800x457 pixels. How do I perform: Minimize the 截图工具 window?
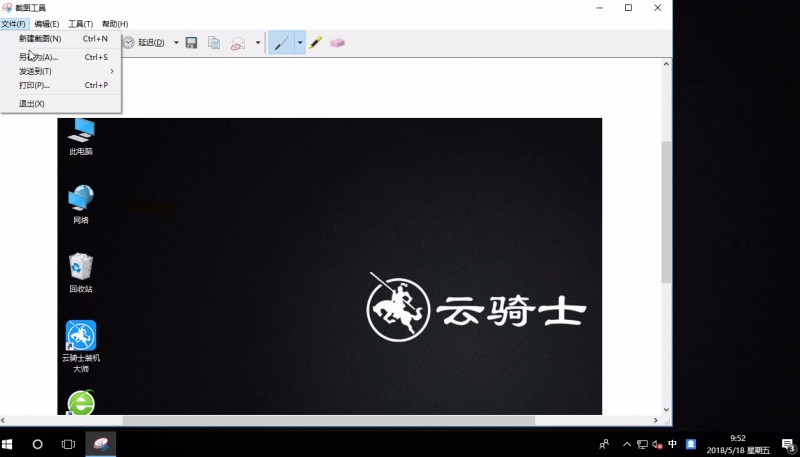(x=600, y=8)
